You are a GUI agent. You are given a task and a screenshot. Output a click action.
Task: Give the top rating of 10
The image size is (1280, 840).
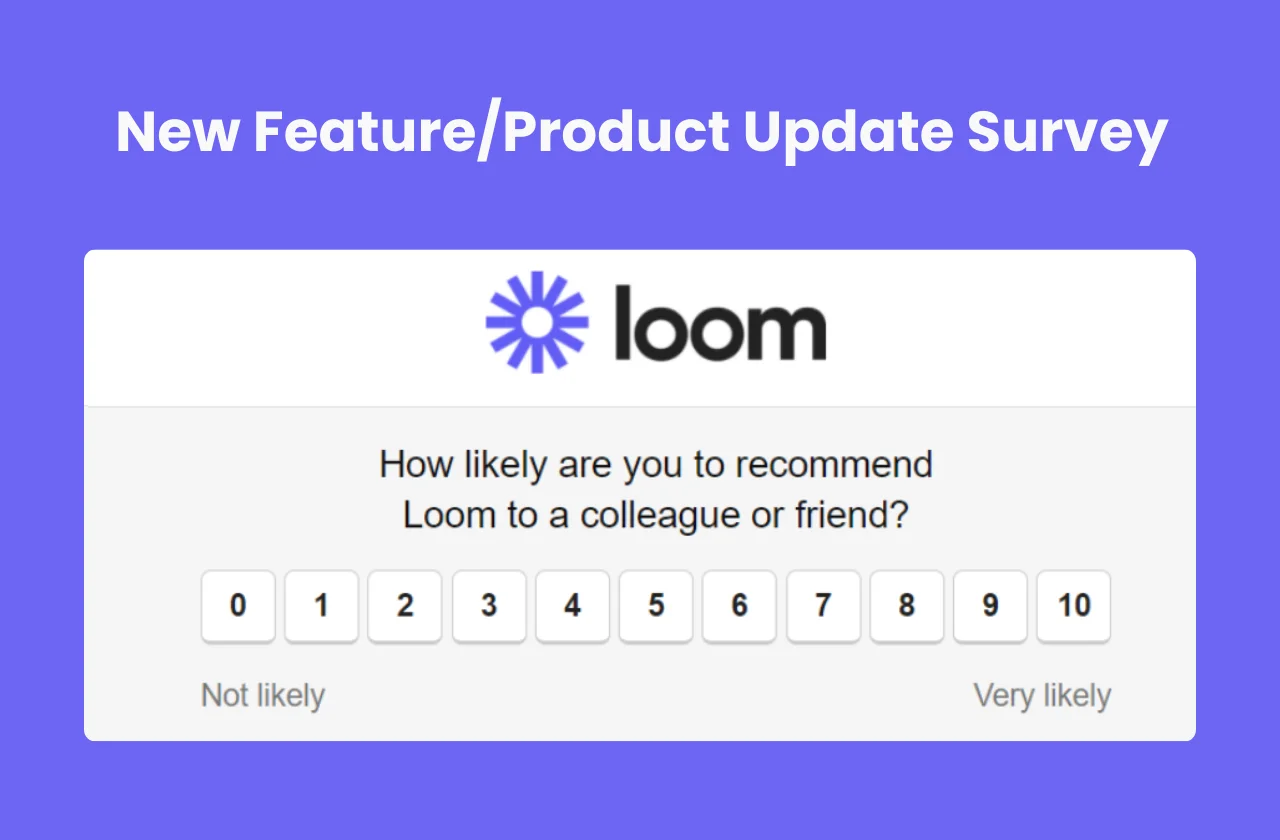point(1074,606)
